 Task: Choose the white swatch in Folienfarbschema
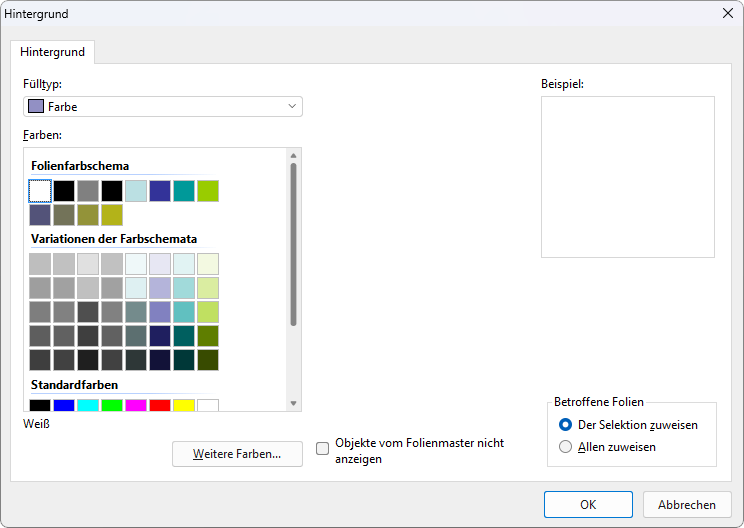click(40, 191)
